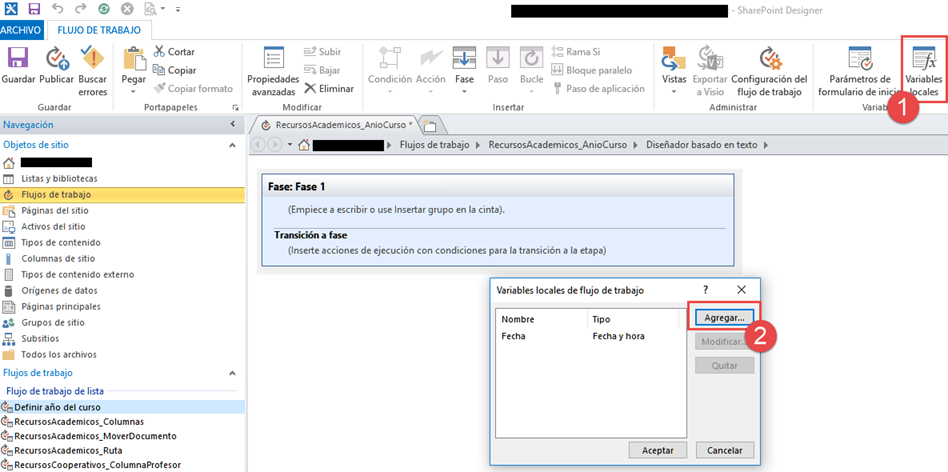This screenshot has width=948, height=472.
Task: Click Agregar... button in dialog
Action: click(x=724, y=317)
